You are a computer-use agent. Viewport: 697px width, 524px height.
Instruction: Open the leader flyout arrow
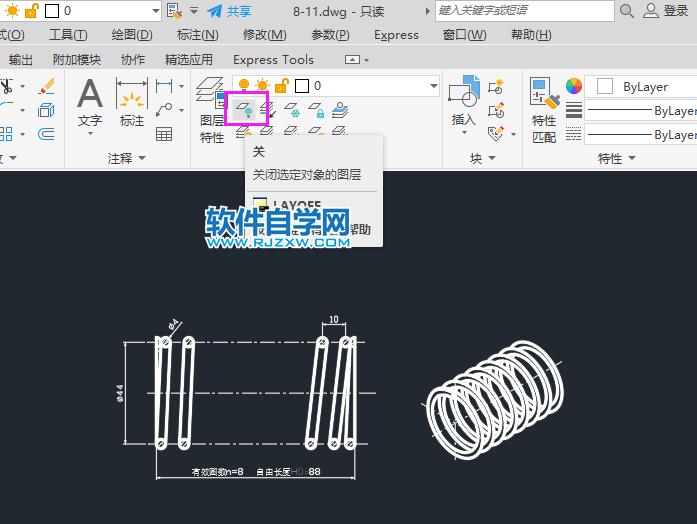click(181, 110)
